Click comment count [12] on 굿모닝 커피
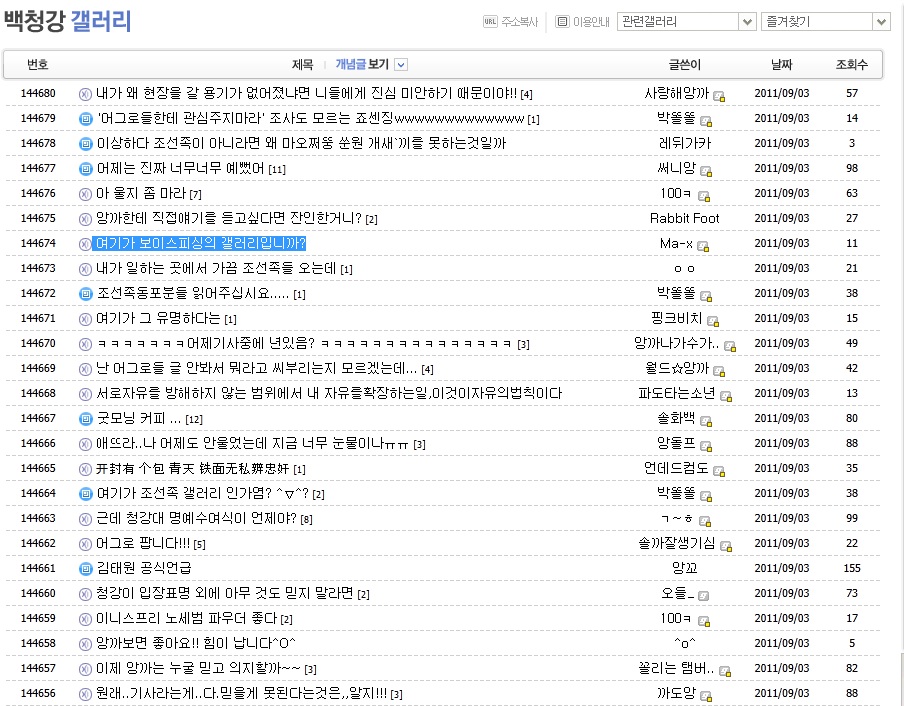Viewport: 904px width, 706px height. (194, 420)
